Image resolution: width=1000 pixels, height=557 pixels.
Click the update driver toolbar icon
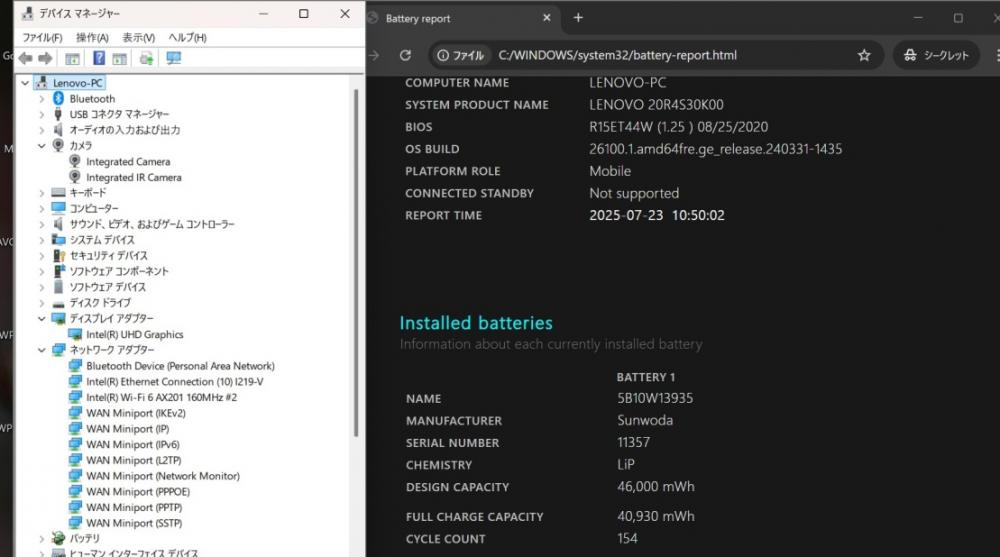[x=147, y=58]
